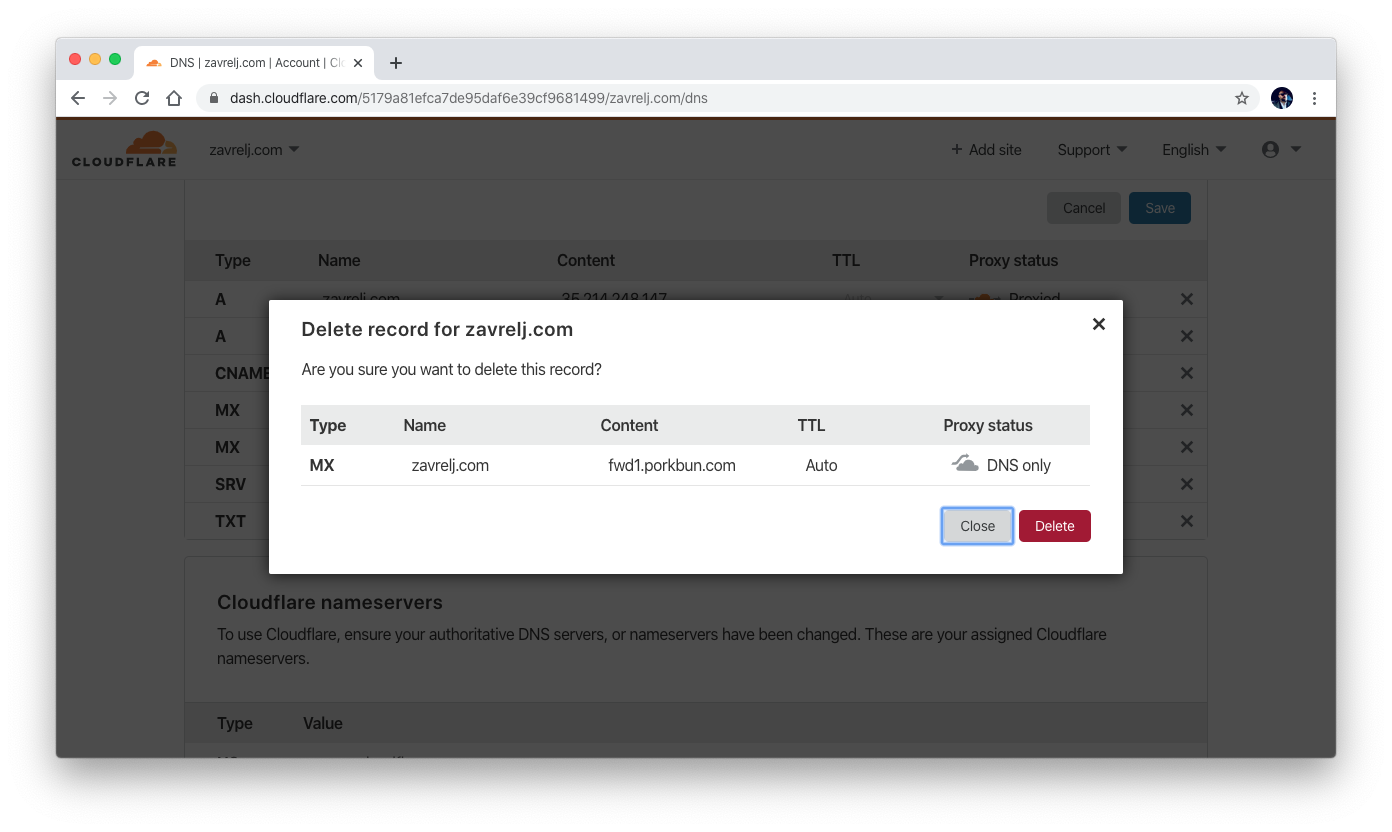Click the Cancel button above the table
The image size is (1392, 832).
1084,208
